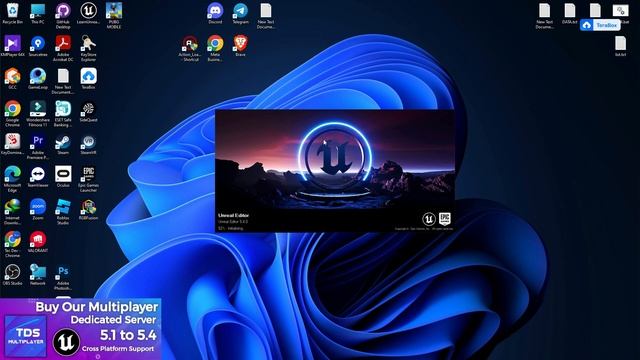Select the Discord desktop shortcut
This screenshot has width=640, height=360.
point(215,13)
